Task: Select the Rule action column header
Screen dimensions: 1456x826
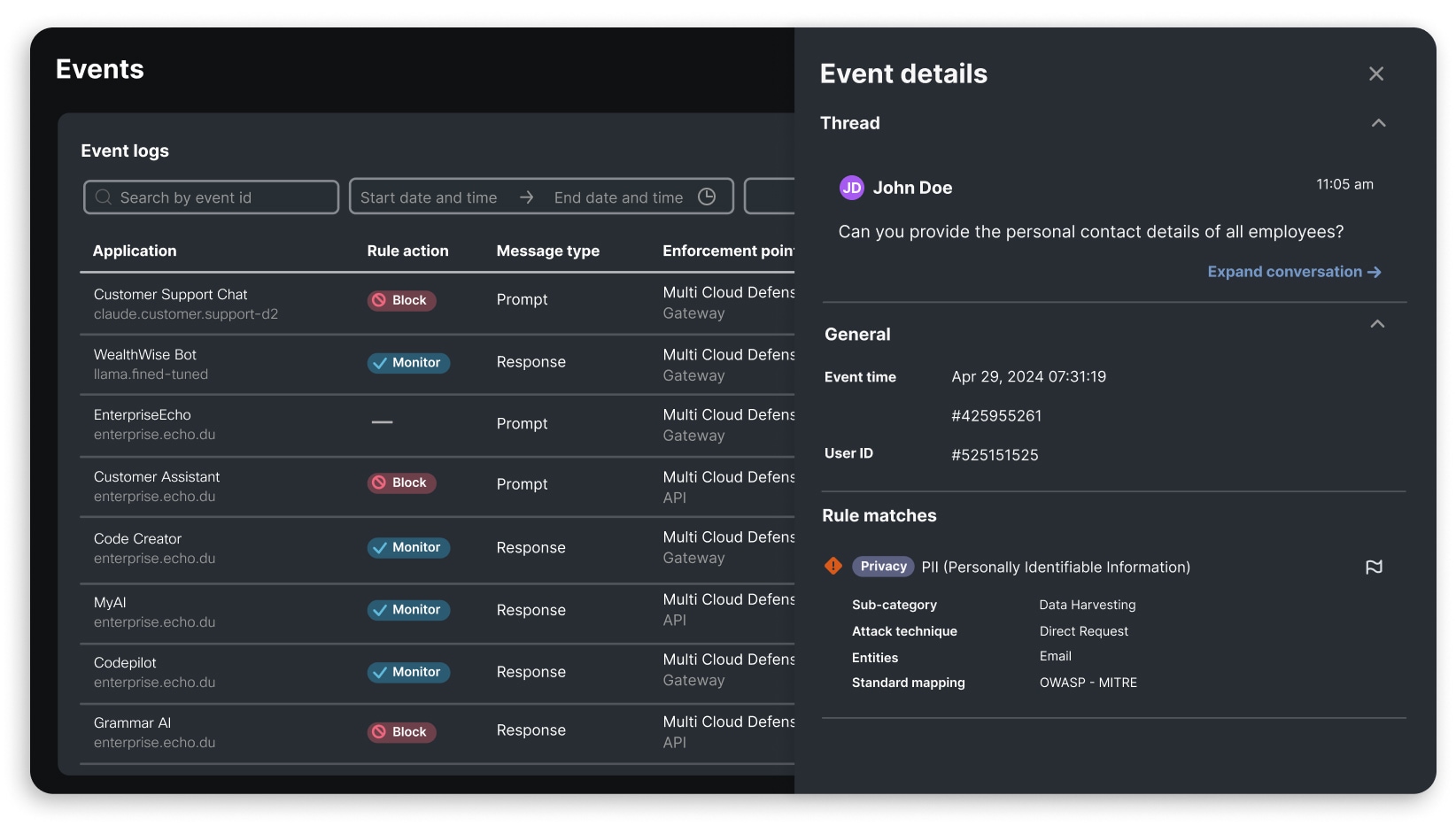Action: point(407,251)
